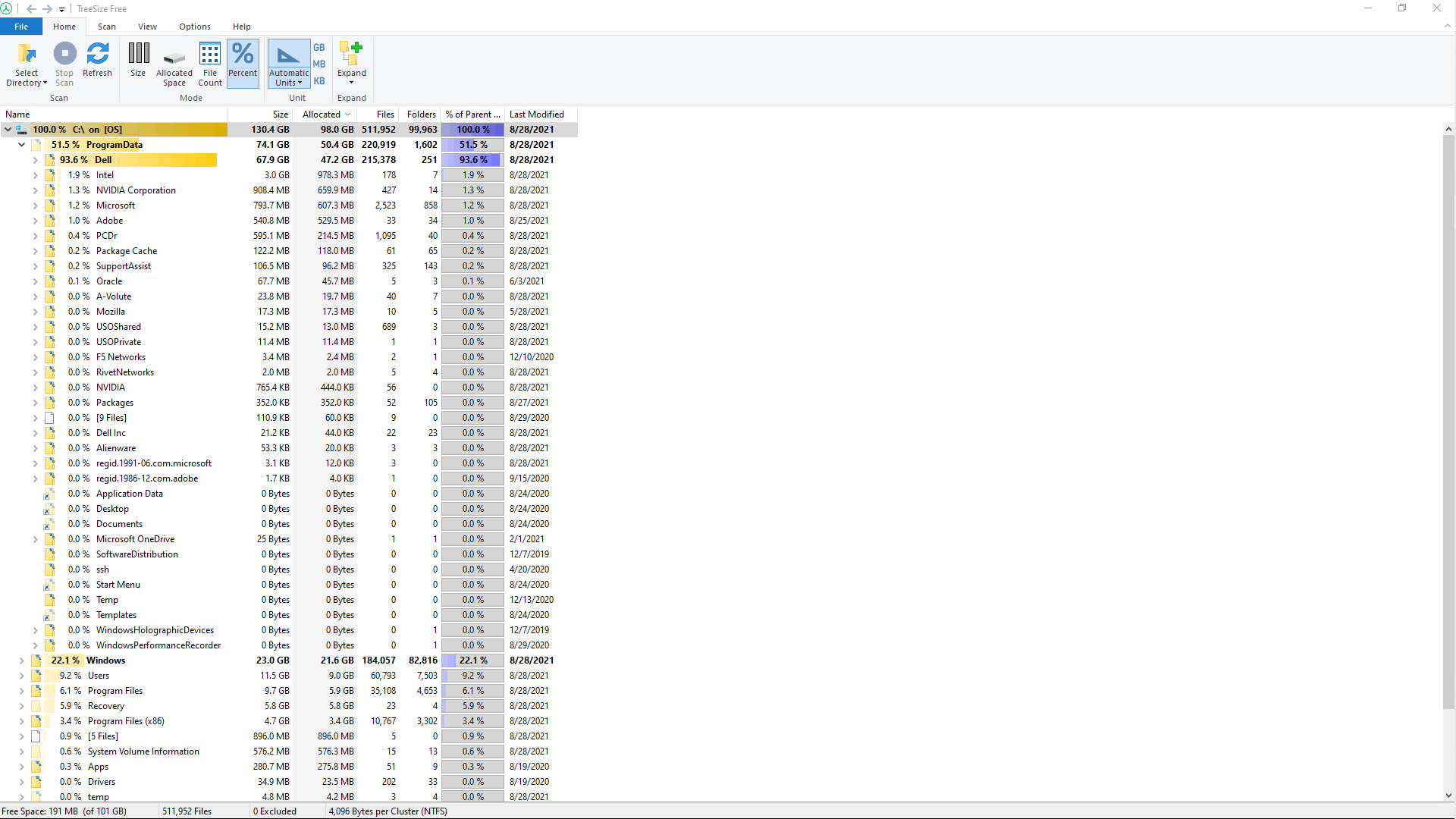The width and height of the screenshot is (1456, 819).
Task: Click the [5 Files] file icon
Action: [36, 736]
